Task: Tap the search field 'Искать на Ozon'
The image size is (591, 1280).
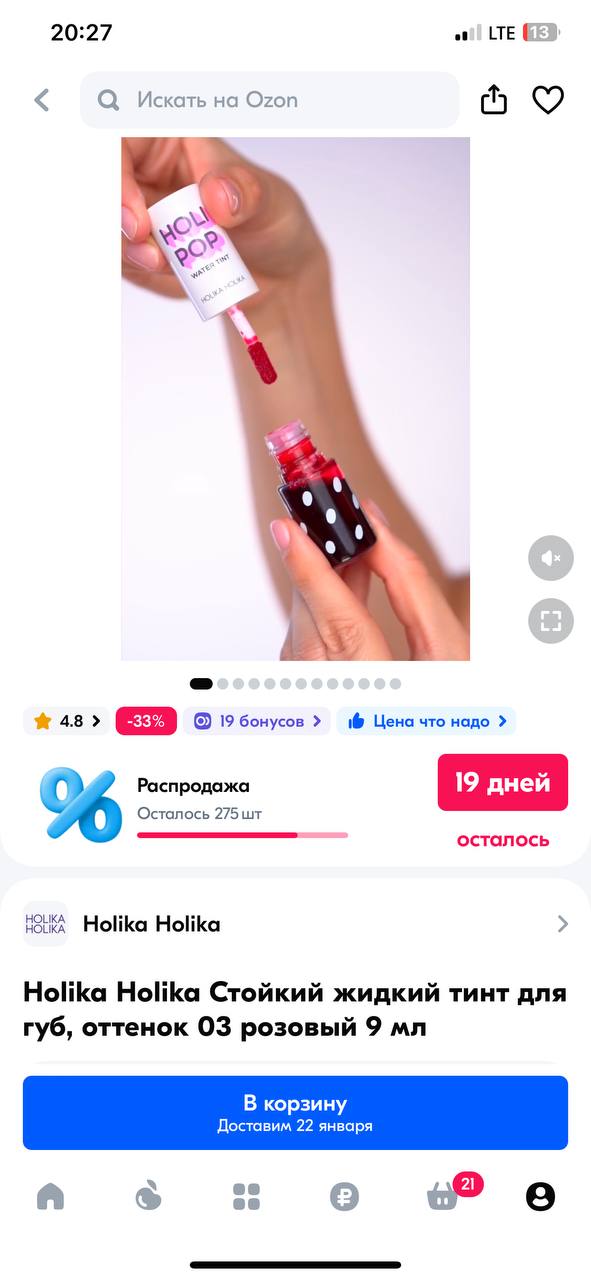Action: click(270, 100)
